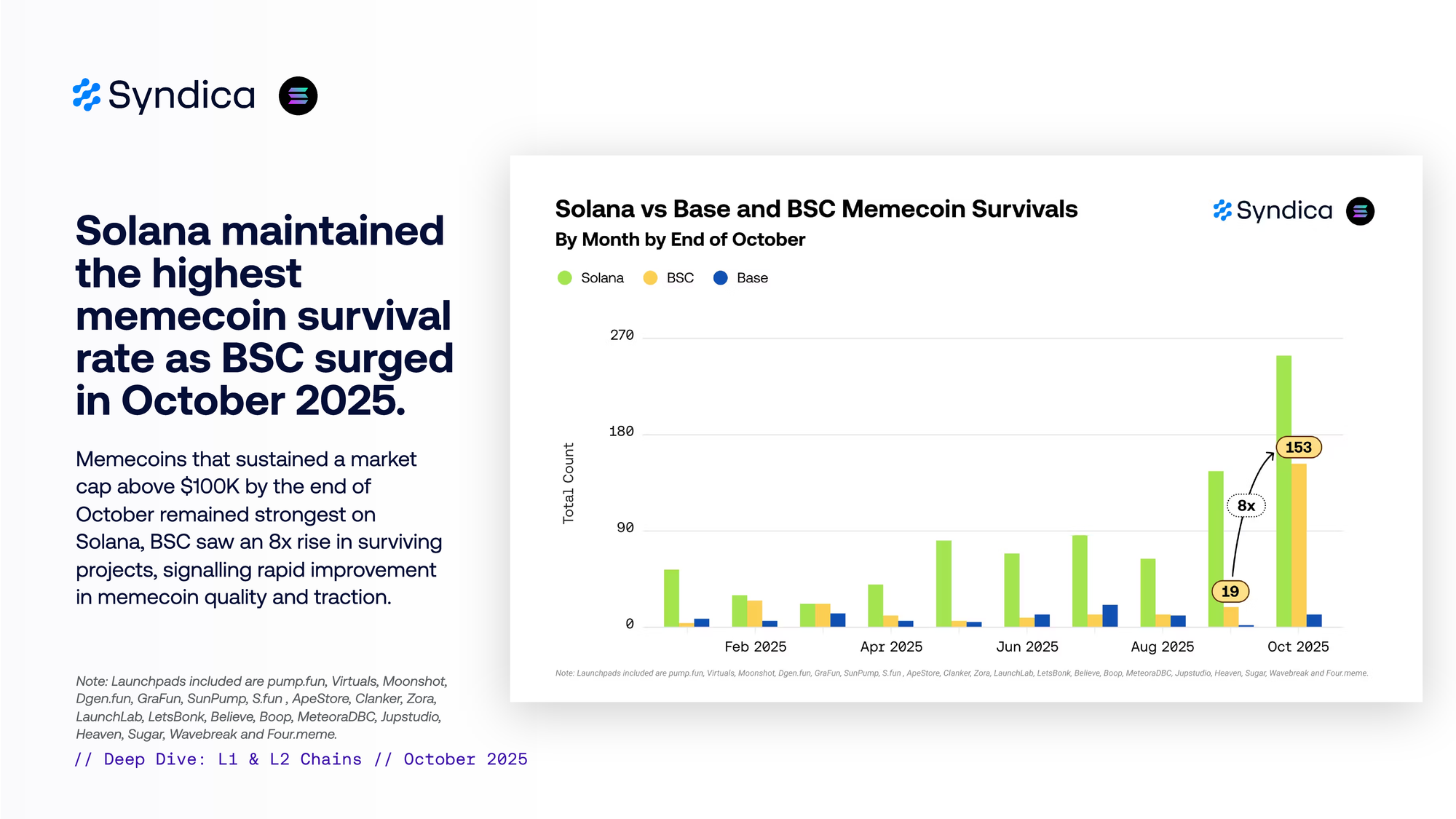Viewport: 1456px width, 819px height.
Task: Click the 8x growth annotation bubble
Action: 1246,505
